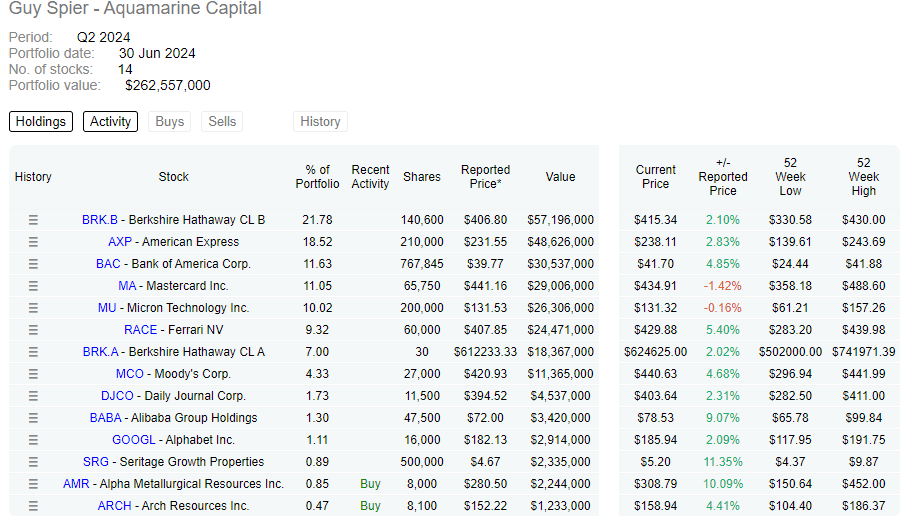The width and height of the screenshot is (921, 523).
Task: Sort by Recent Activity column header
Action: point(370,177)
